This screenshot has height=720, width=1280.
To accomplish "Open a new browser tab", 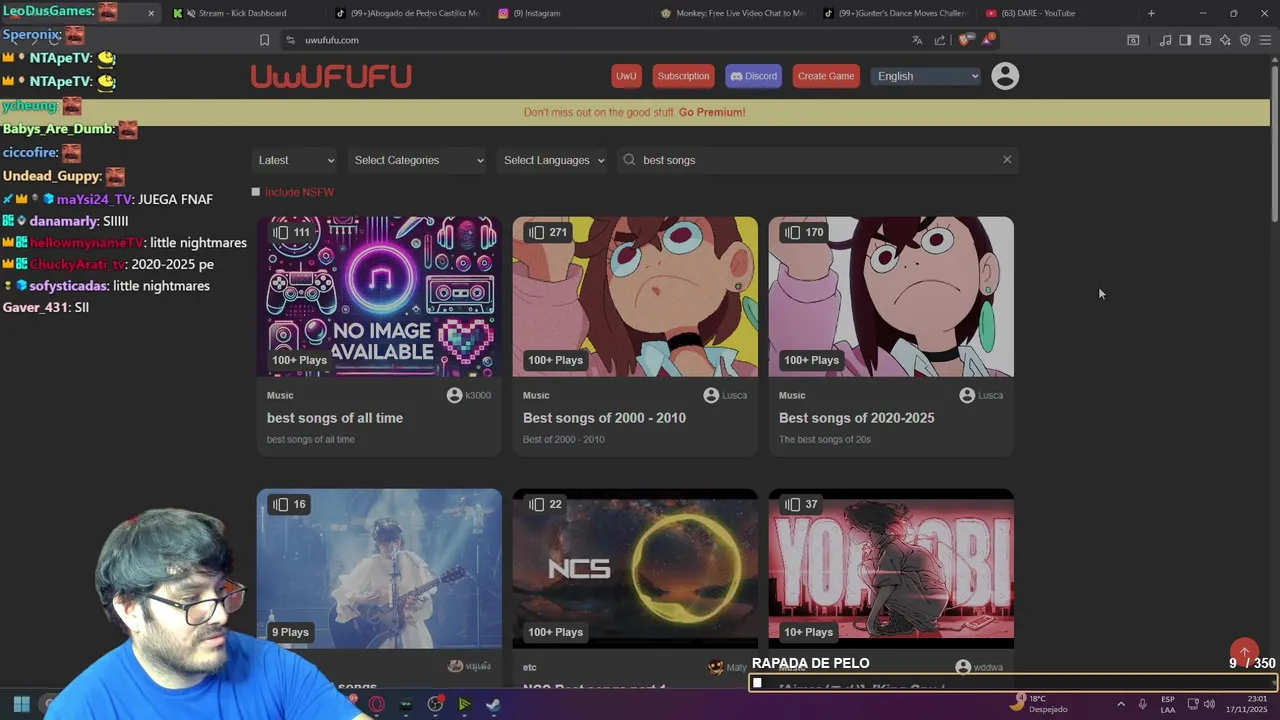I will coord(1151,13).
